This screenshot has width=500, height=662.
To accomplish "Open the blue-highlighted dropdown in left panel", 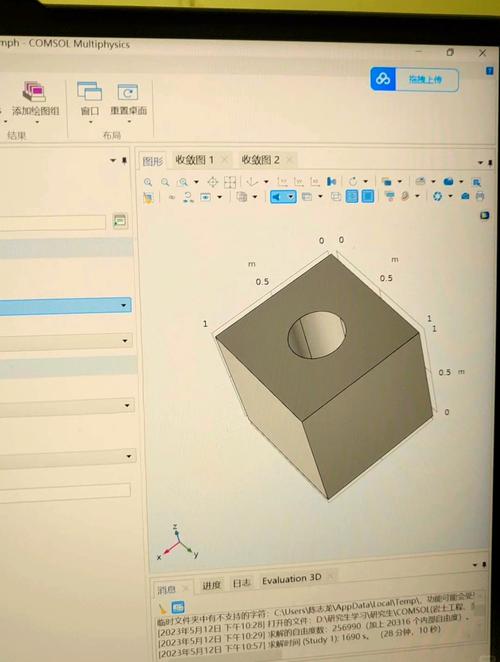I will (x=123, y=305).
